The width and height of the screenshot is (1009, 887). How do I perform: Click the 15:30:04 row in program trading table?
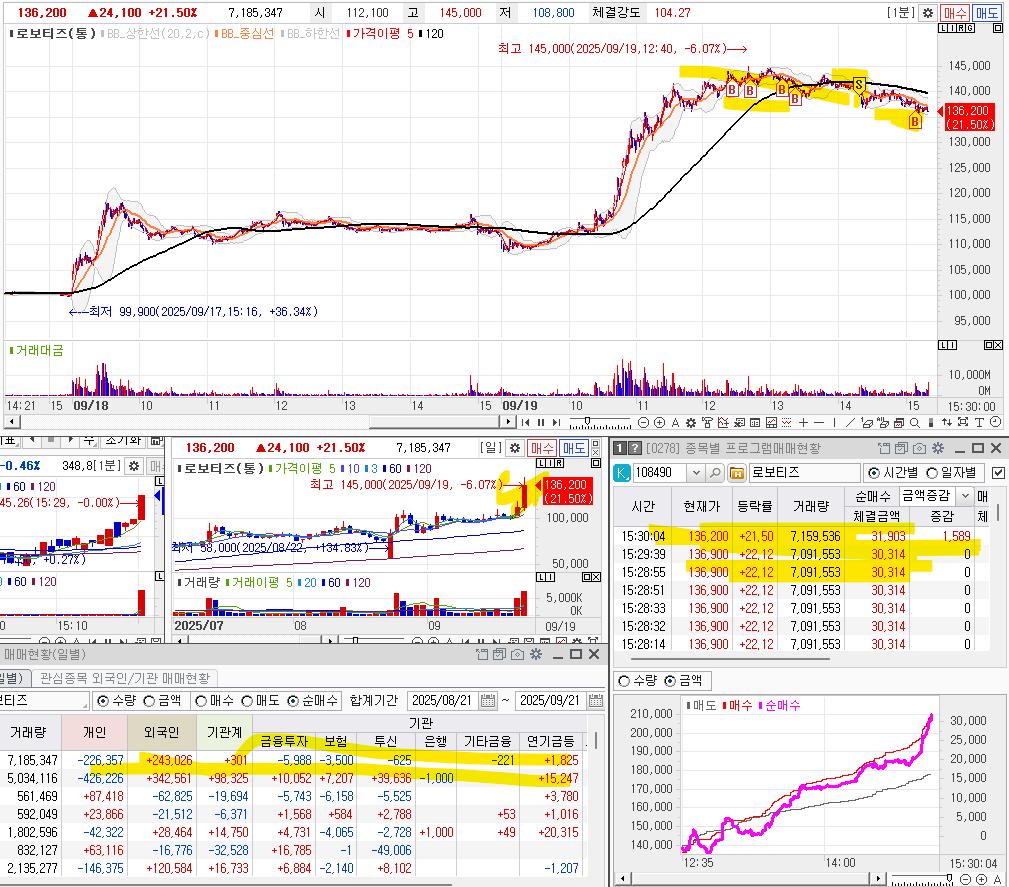point(801,536)
